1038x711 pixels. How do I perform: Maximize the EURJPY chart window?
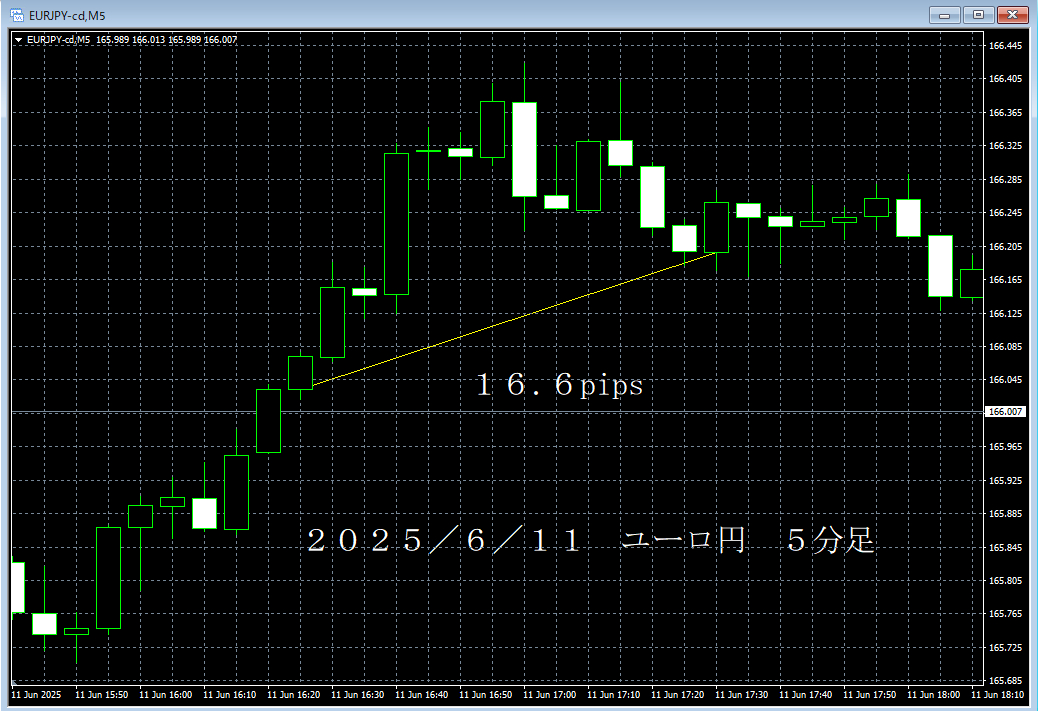[x=978, y=14]
